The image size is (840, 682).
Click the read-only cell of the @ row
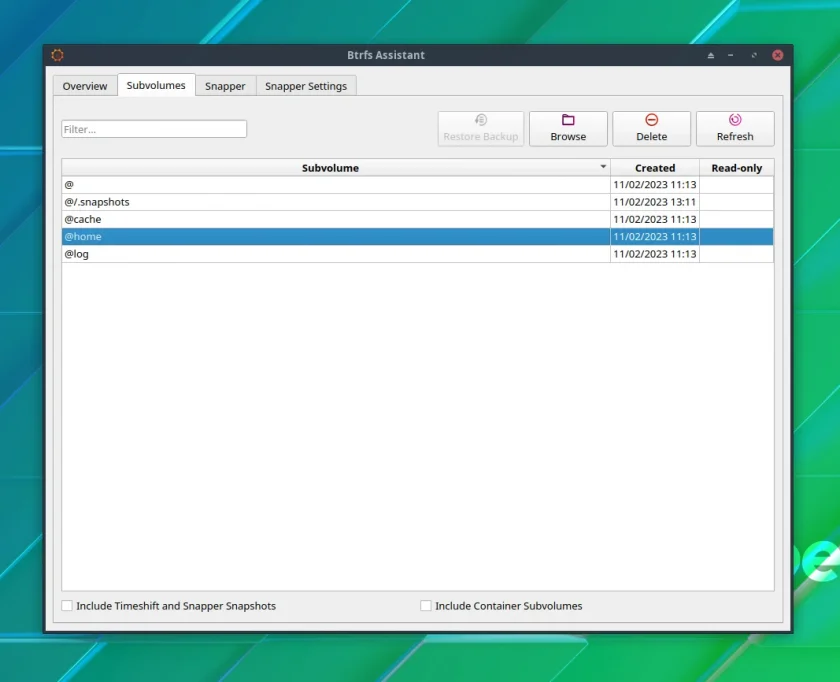[737, 185]
